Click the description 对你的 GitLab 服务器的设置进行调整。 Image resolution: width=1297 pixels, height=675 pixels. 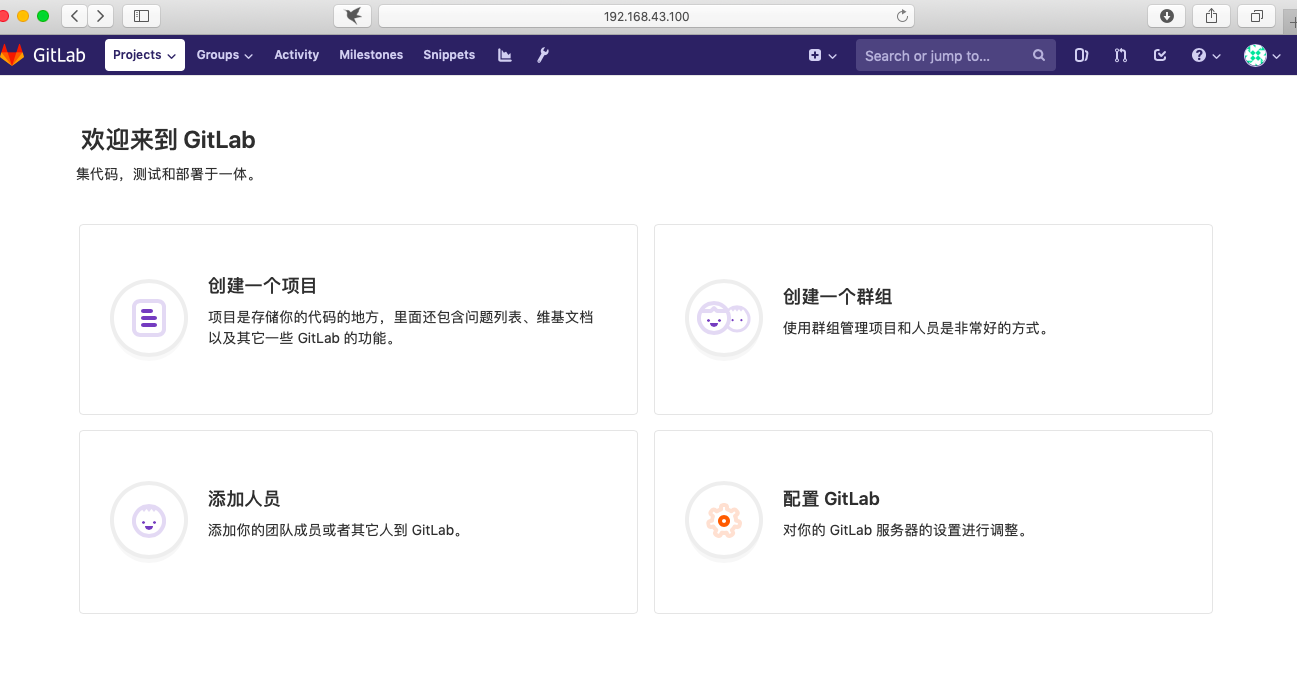point(907,530)
